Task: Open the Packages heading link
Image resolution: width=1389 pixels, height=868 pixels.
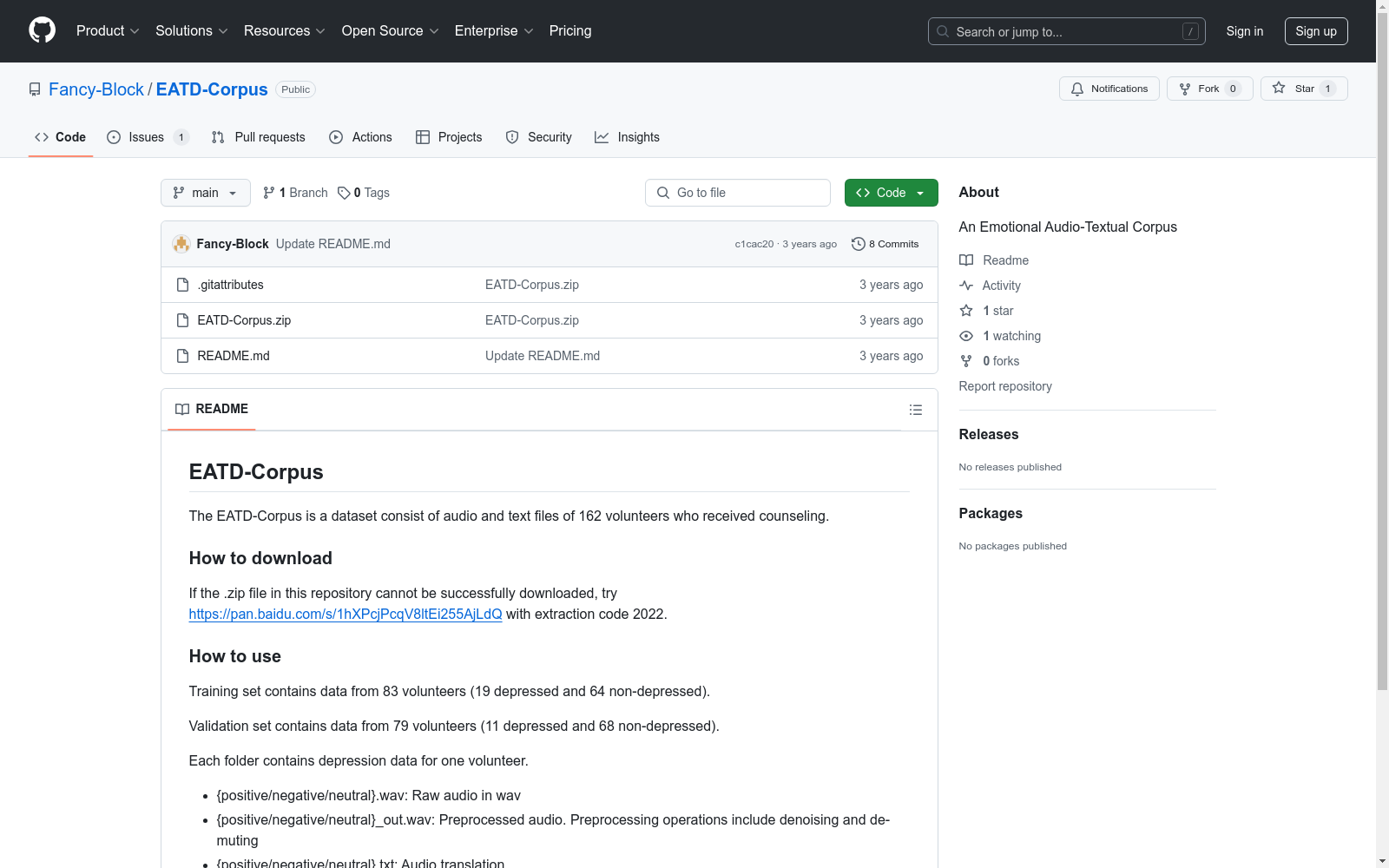Action: [991, 513]
